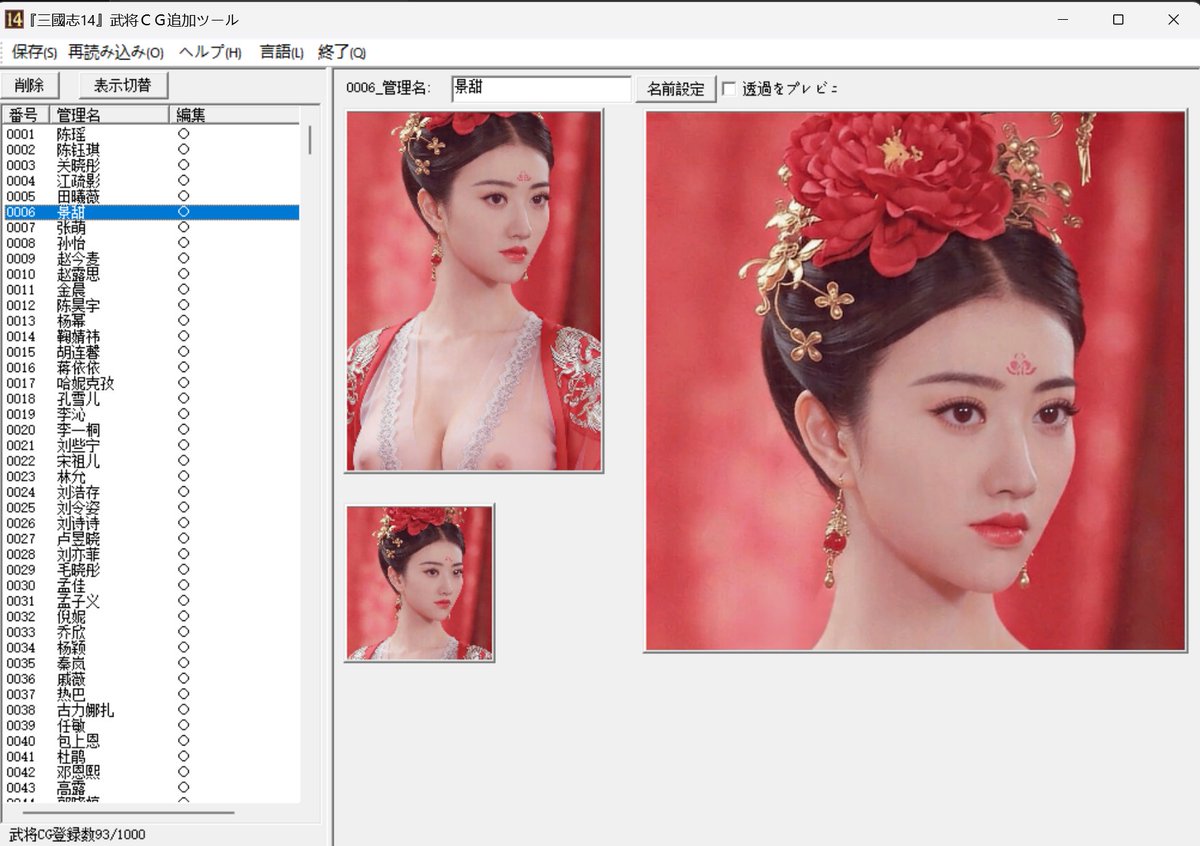Select list row 0028 刘亦菲
The image size is (1200, 846).
pos(151,555)
